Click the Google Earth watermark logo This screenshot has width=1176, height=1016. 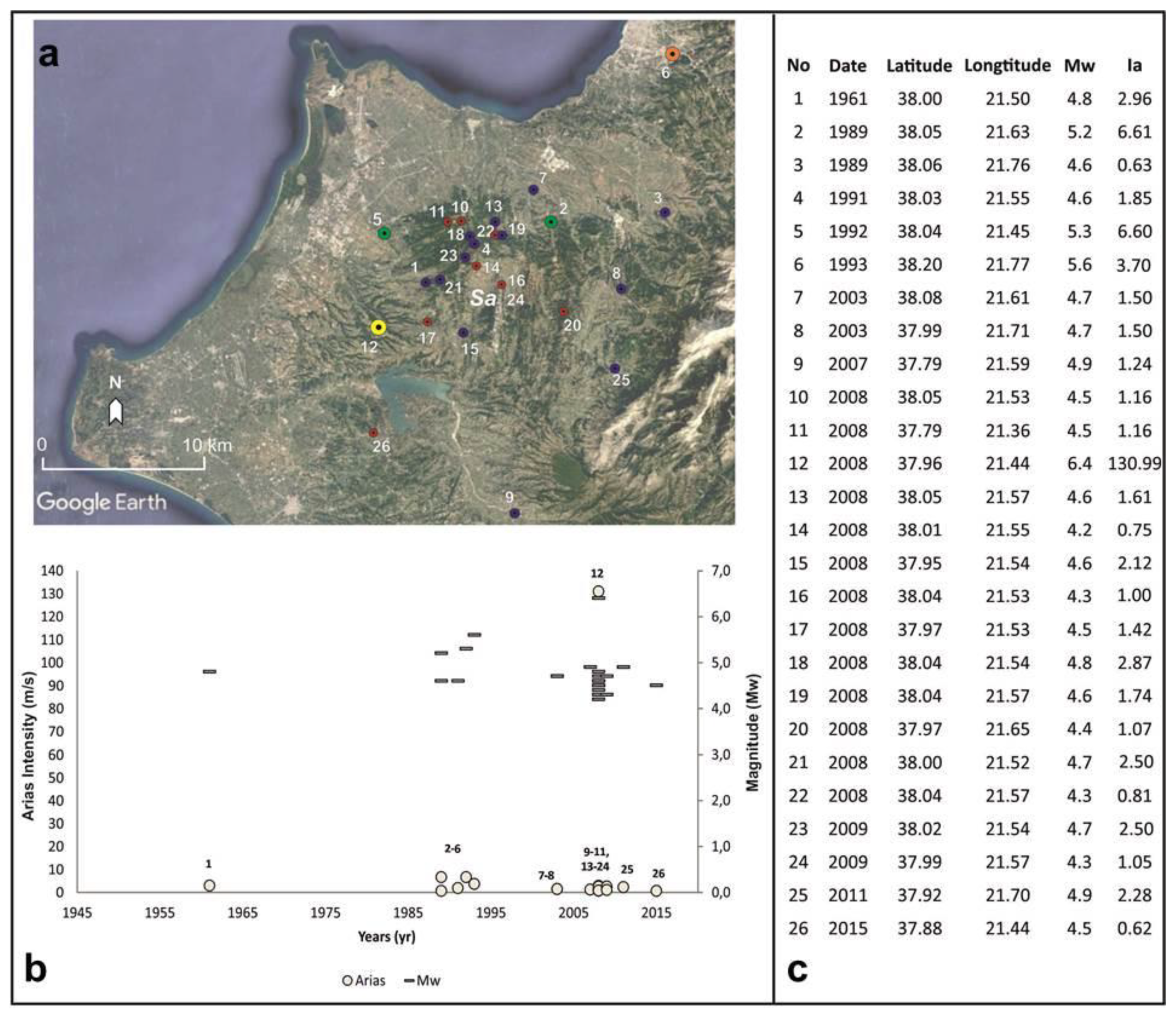click(102, 502)
